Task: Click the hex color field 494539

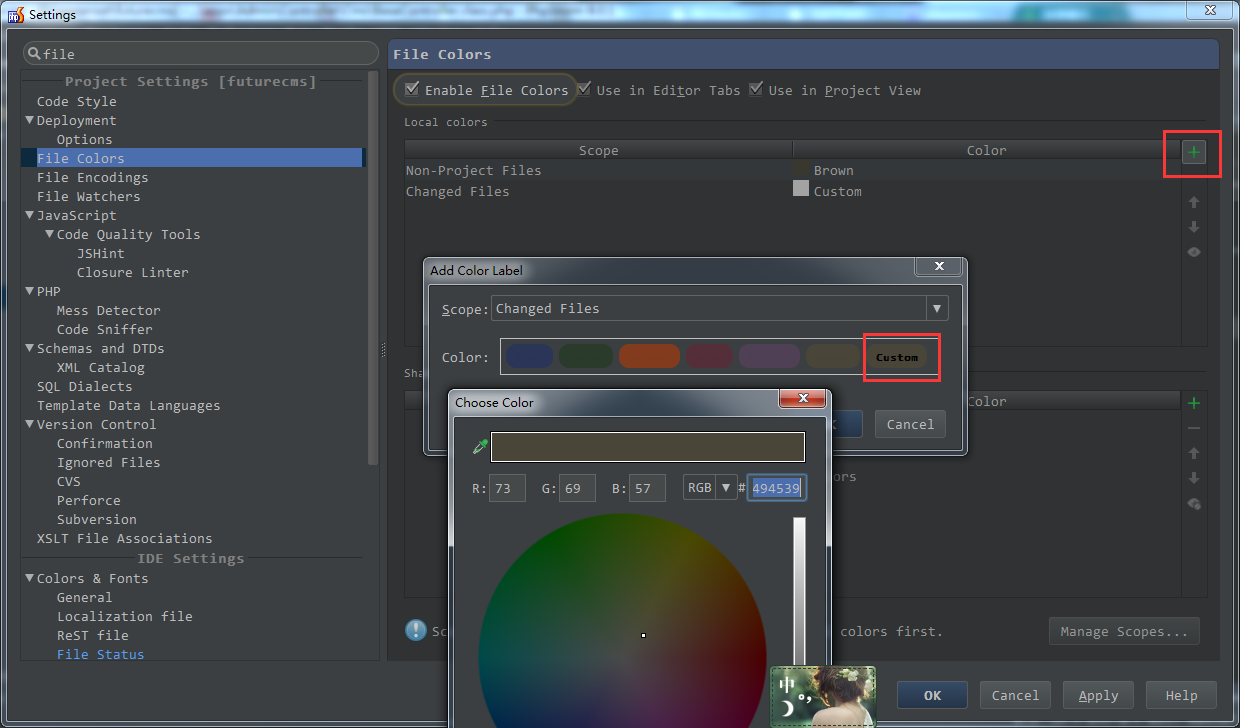Action: (777, 488)
